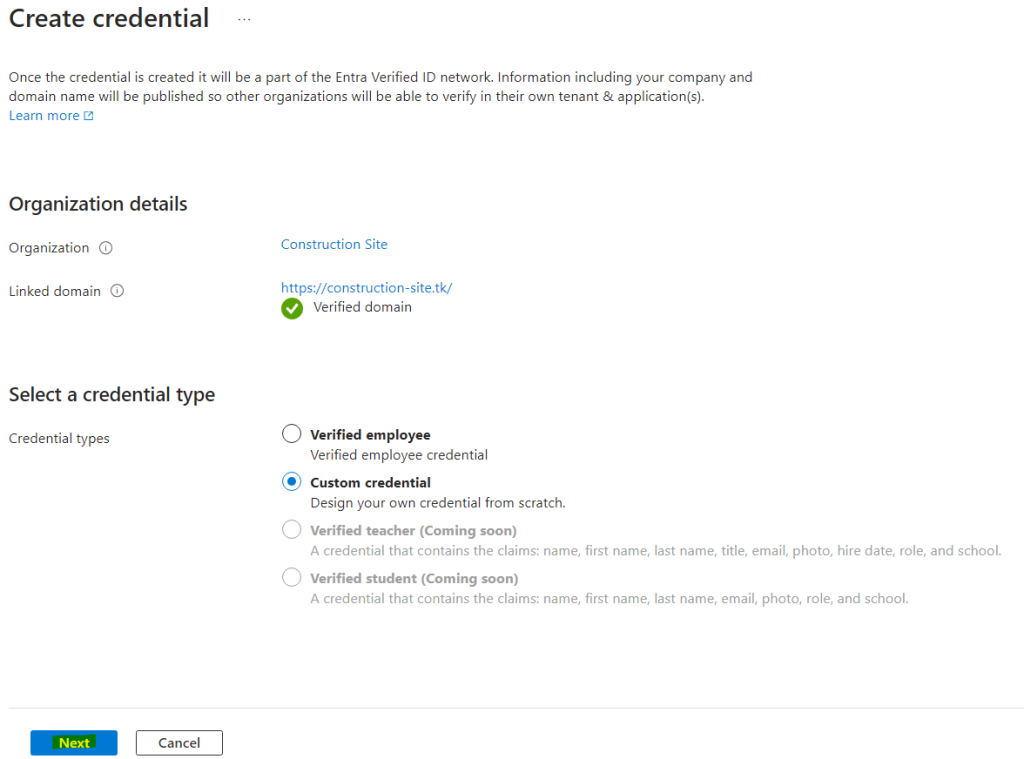The width and height of the screenshot is (1024, 759).
Task: Select the Verified teacher radio button
Action: click(x=291, y=529)
